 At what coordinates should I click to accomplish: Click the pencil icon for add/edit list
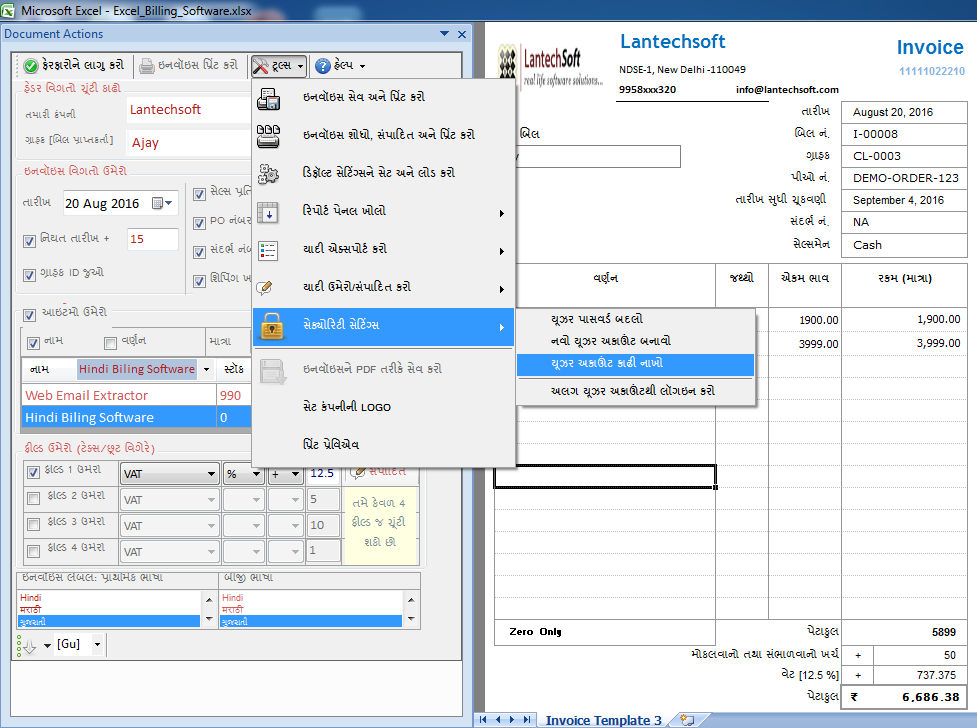265,287
